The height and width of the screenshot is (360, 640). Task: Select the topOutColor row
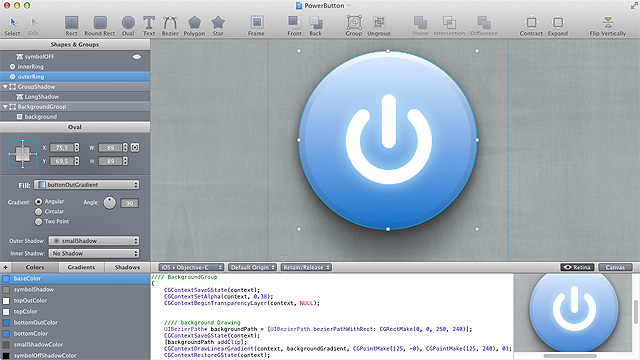75,301
